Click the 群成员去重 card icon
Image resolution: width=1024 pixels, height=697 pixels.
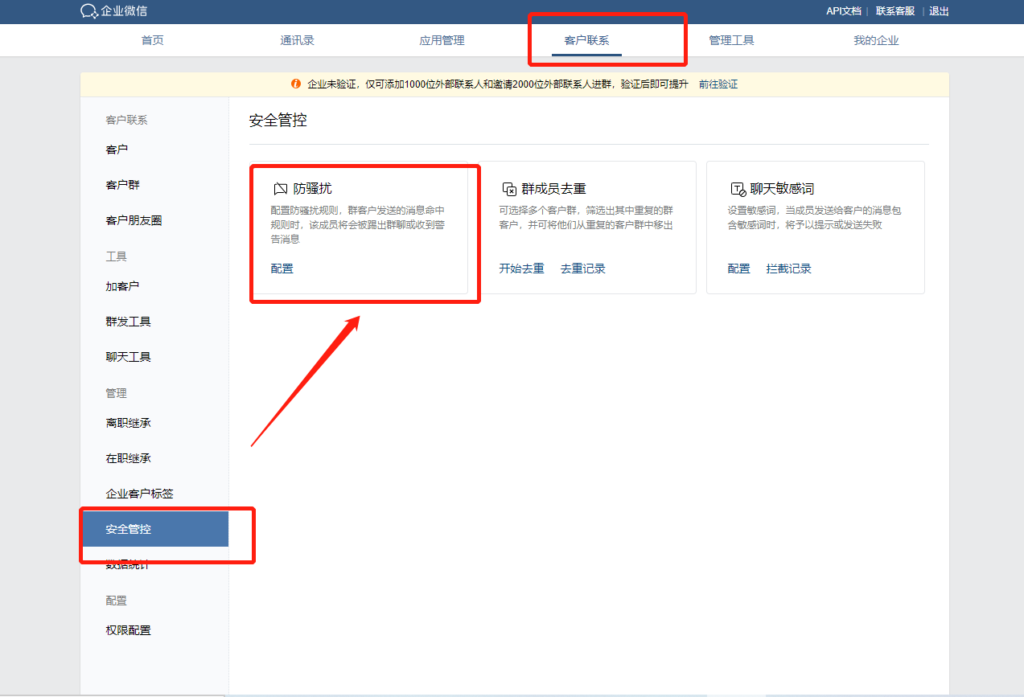point(509,188)
